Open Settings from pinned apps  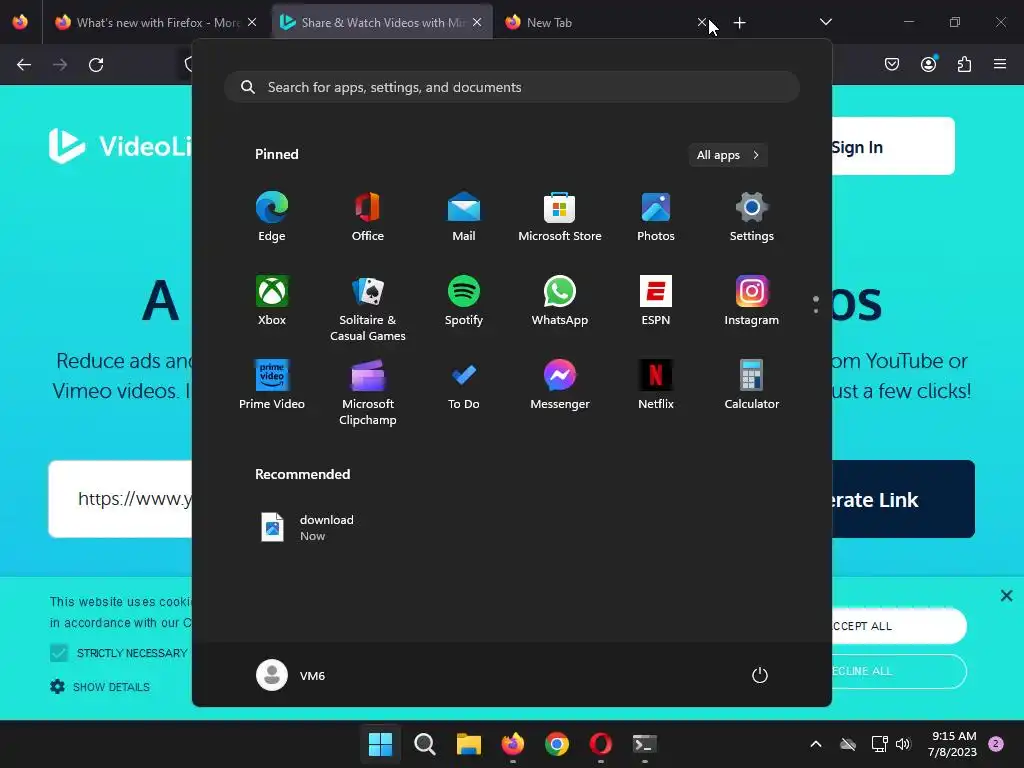(x=752, y=217)
